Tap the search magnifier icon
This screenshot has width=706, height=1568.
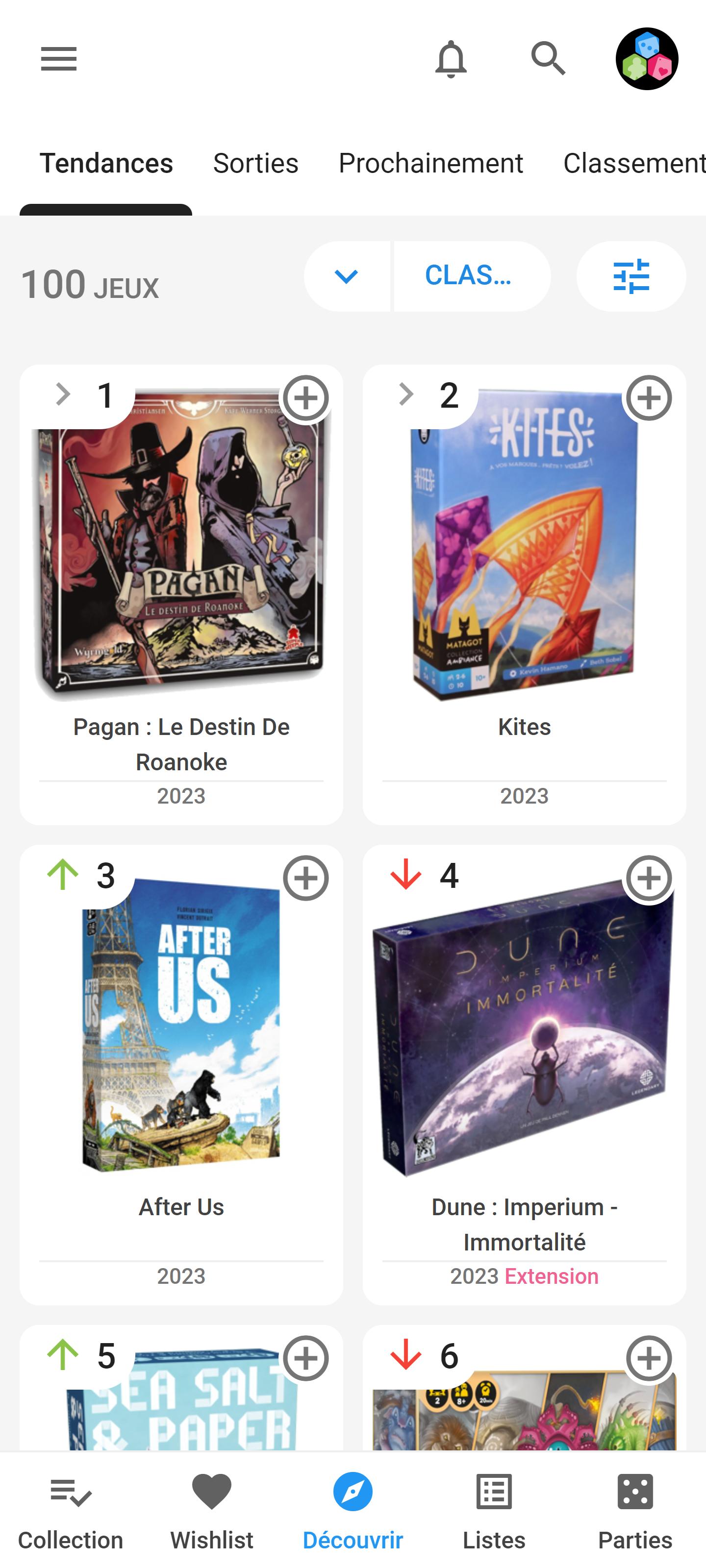[x=548, y=59]
